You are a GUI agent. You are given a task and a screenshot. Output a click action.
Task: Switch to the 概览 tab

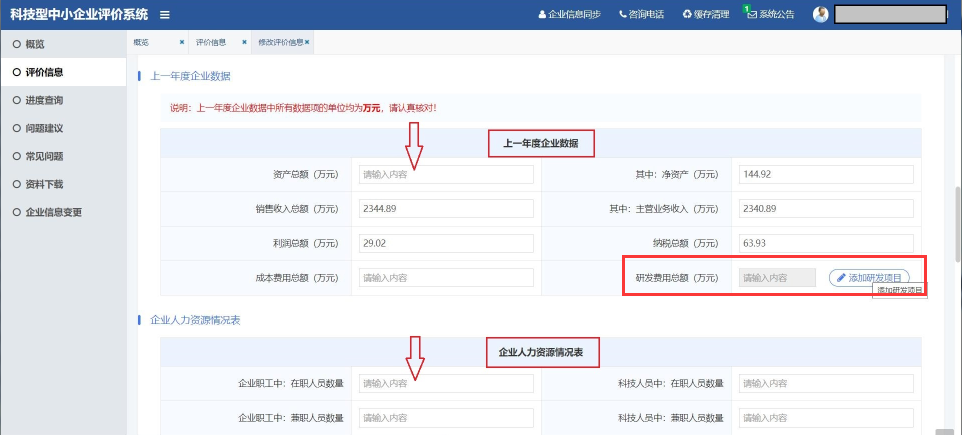[x=141, y=43]
